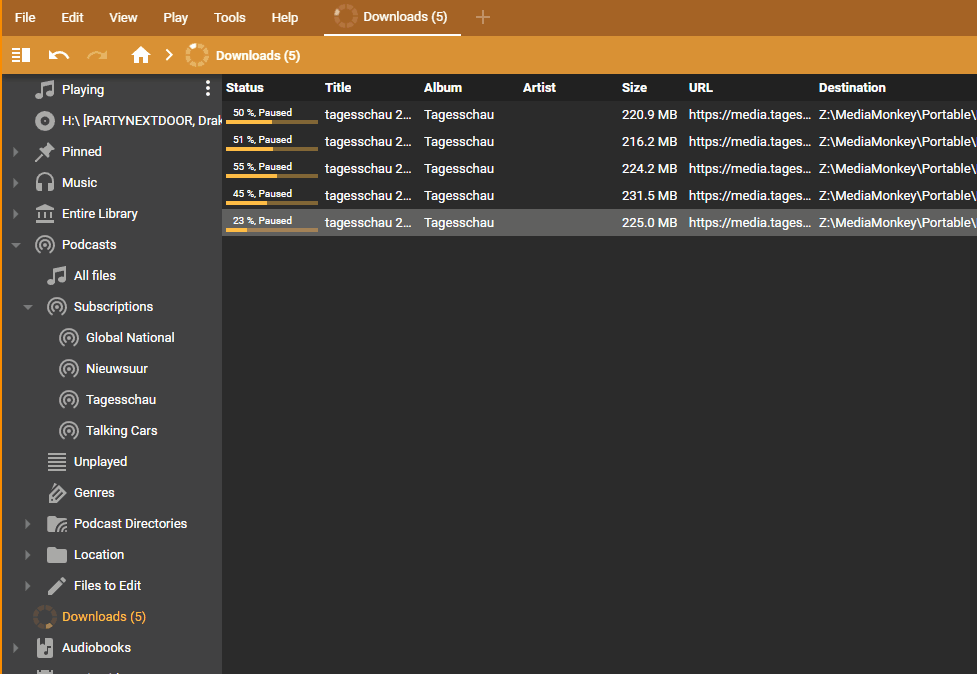Add a new tab with plus button
Image resolution: width=977 pixels, height=674 pixels.
click(x=483, y=17)
